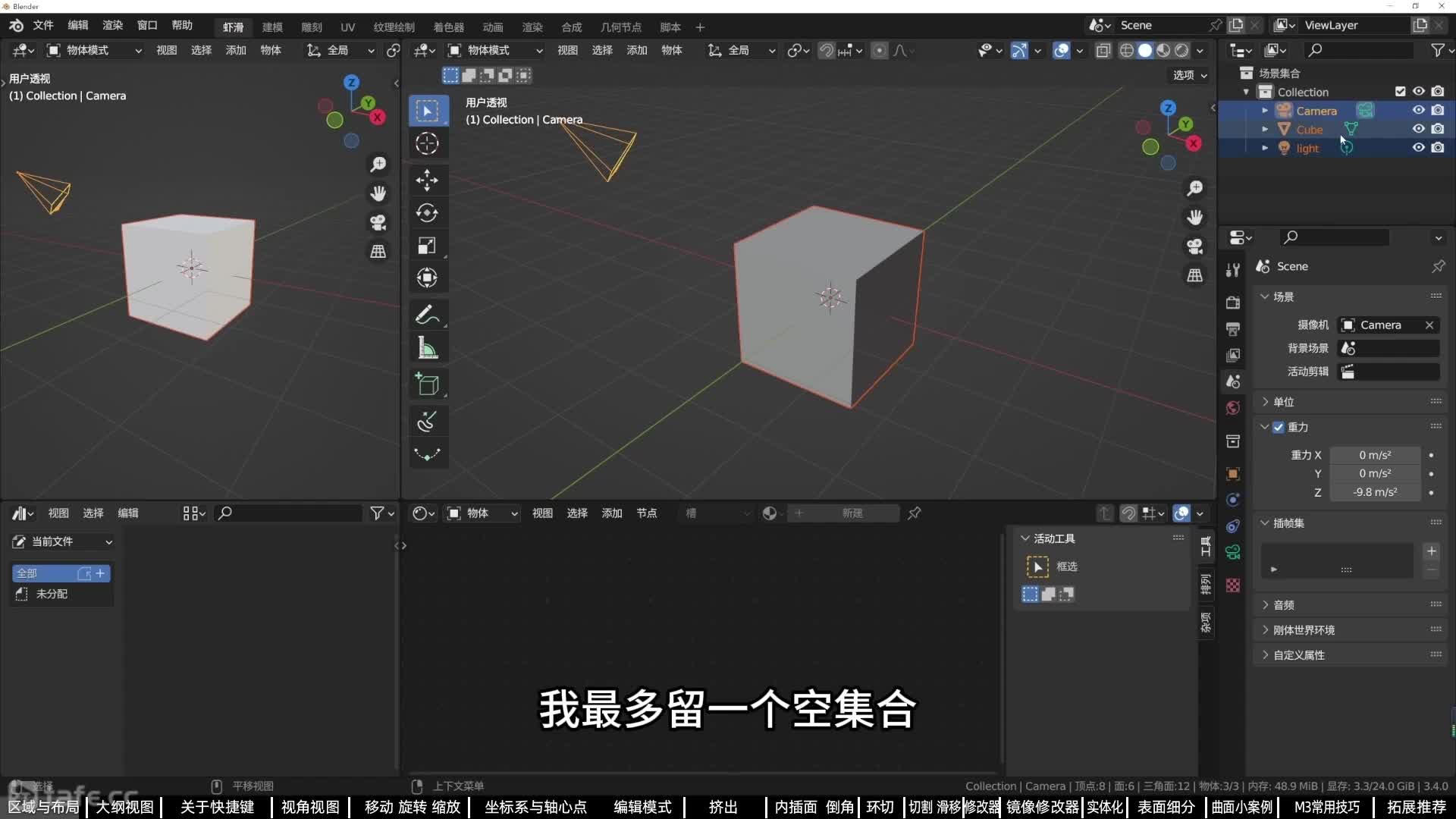
Task: Open the Physics properties tab
Action: [x=1233, y=500]
